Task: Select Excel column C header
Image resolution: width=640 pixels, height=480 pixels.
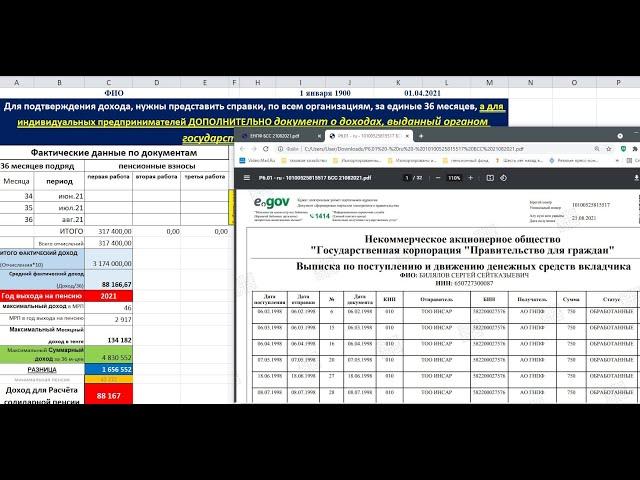Action: pyautogui.click(x=109, y=82)
